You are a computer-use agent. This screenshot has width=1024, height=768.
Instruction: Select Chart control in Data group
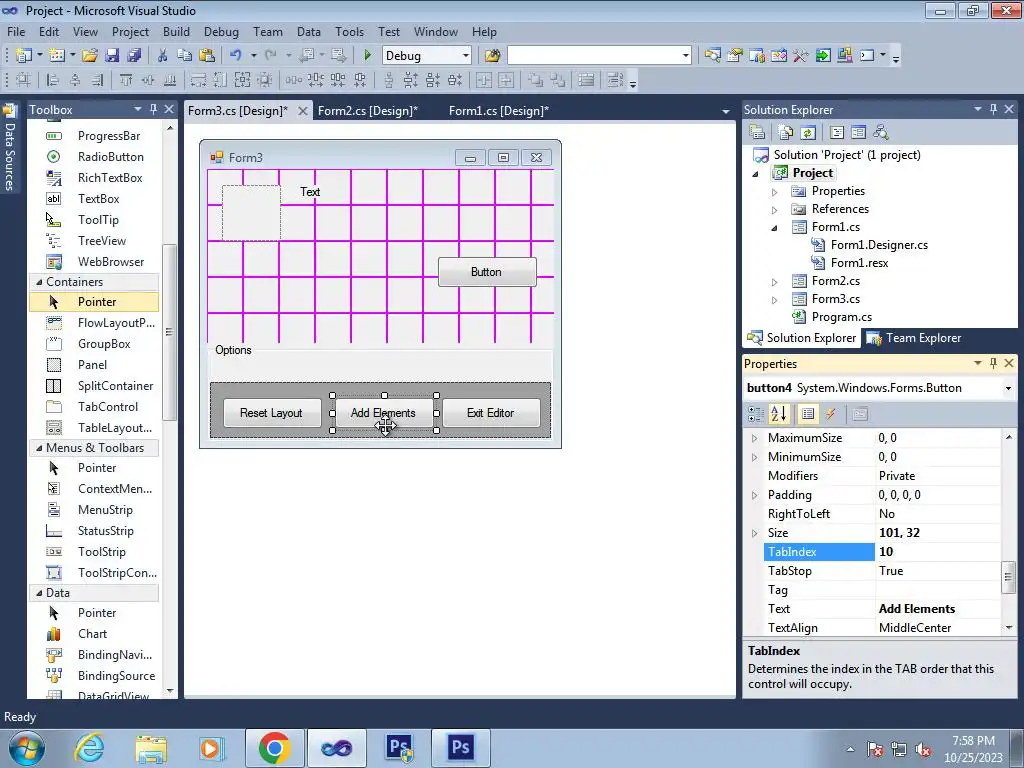click(x=95, y=633)
